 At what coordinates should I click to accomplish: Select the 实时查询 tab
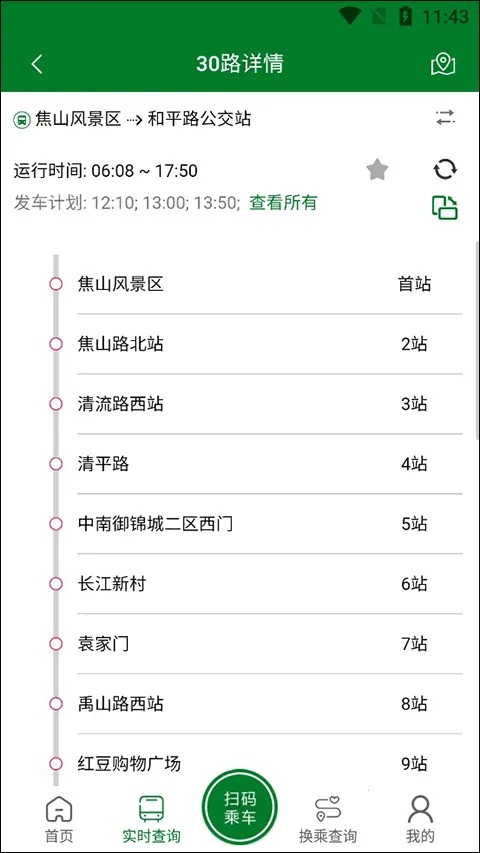click(151, 820)
